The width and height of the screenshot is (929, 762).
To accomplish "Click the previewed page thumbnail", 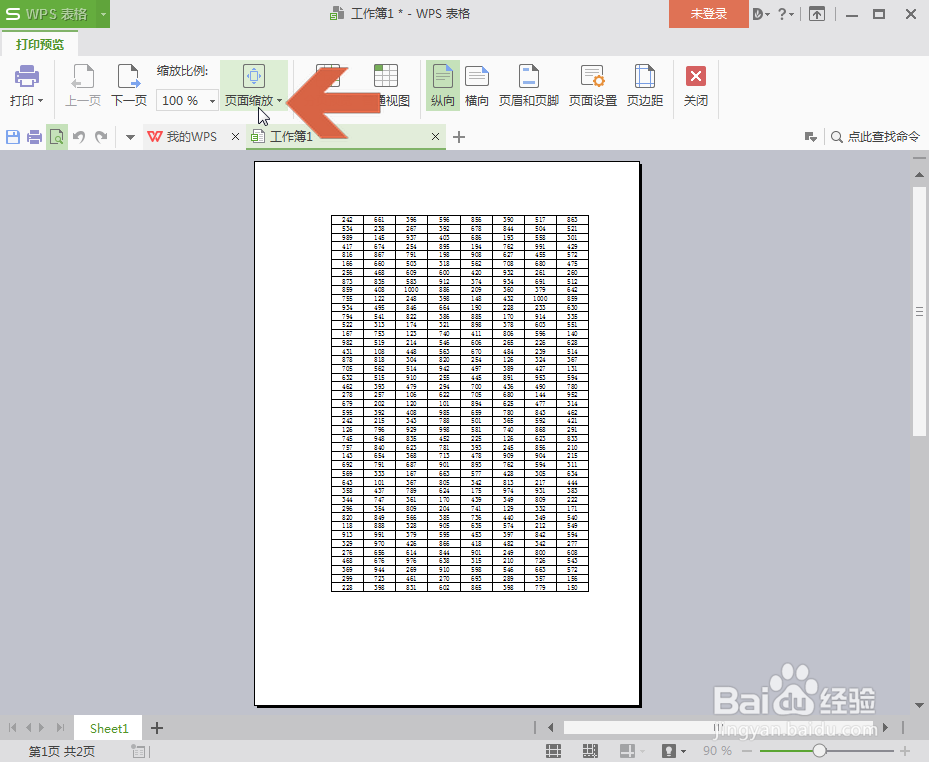I will 447,433.
